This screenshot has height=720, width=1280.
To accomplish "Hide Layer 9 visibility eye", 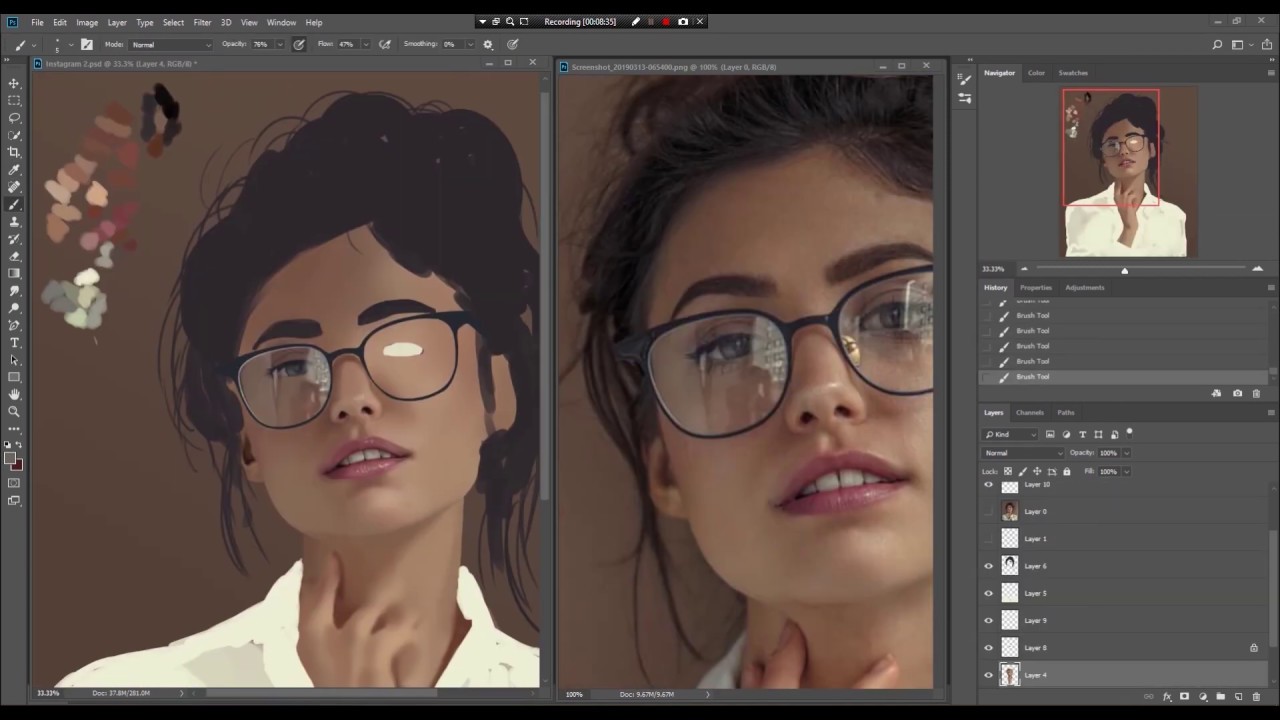I will coord(989,621).
